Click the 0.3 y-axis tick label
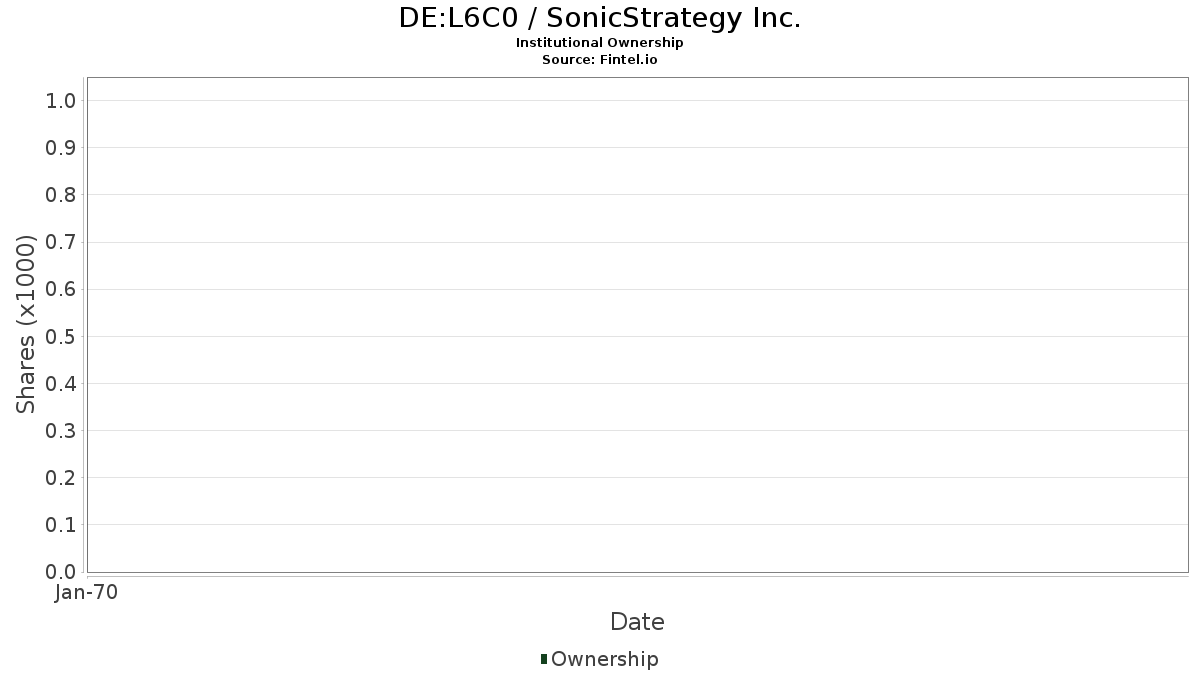The height and width of the screenshot is (675, 1200). pyautogui.click(x=61, y=431)
